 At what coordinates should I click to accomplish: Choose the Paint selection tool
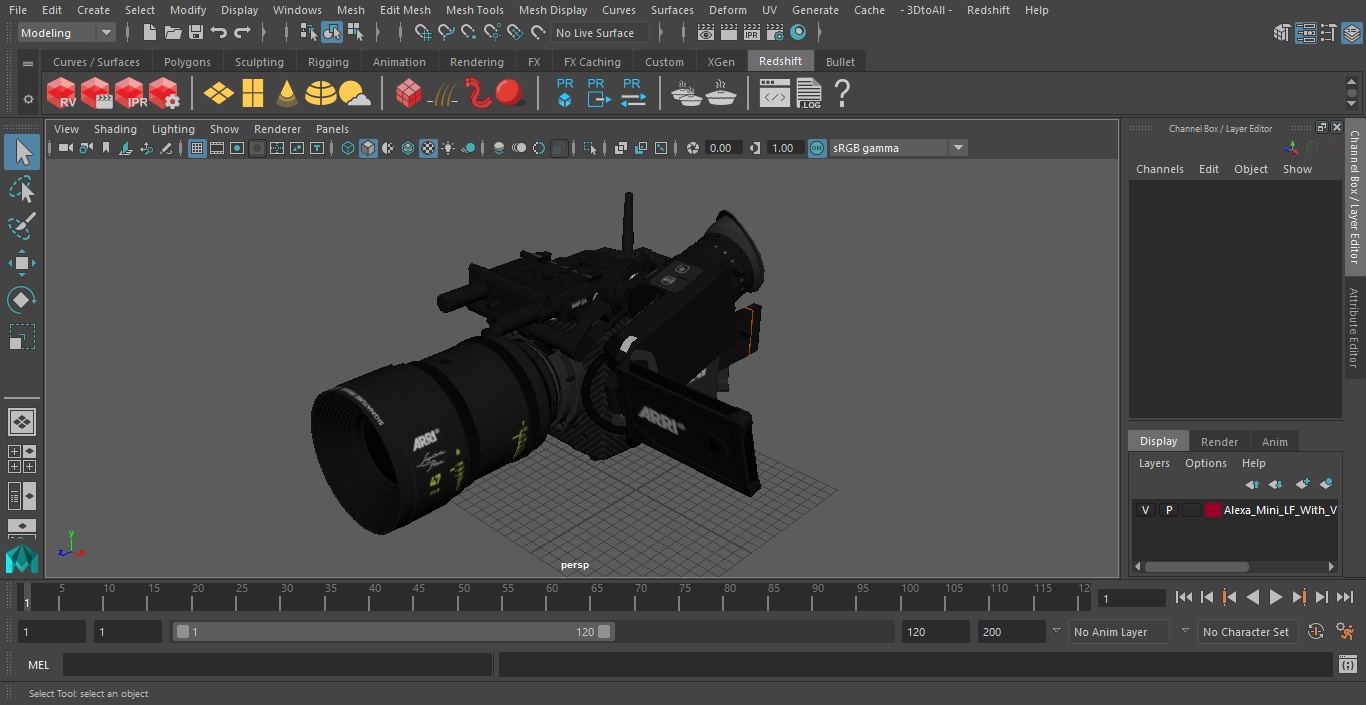coord(22,226)
